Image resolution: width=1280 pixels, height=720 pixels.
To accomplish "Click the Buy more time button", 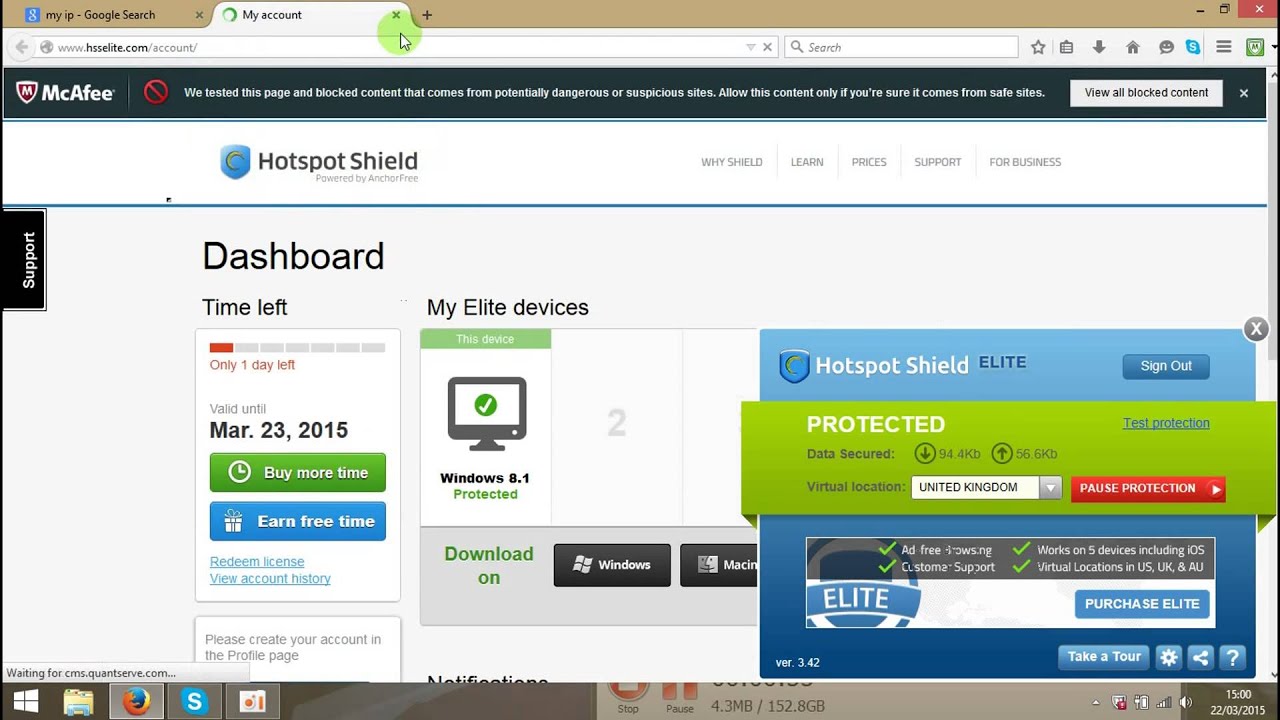I will 297,473.
